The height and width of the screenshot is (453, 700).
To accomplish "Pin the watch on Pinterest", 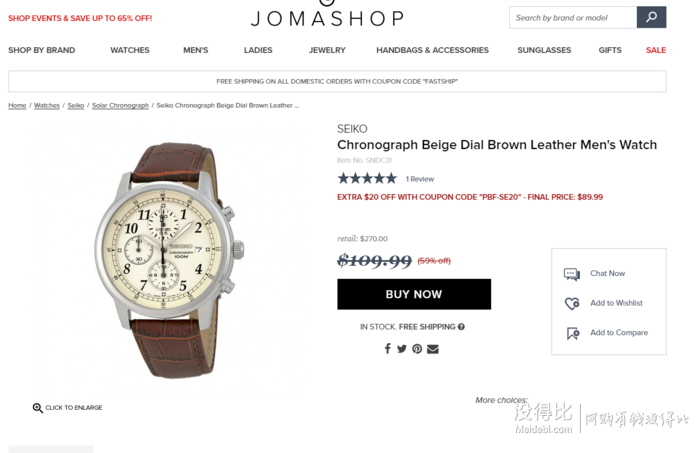I will click(x=417, y=349).
